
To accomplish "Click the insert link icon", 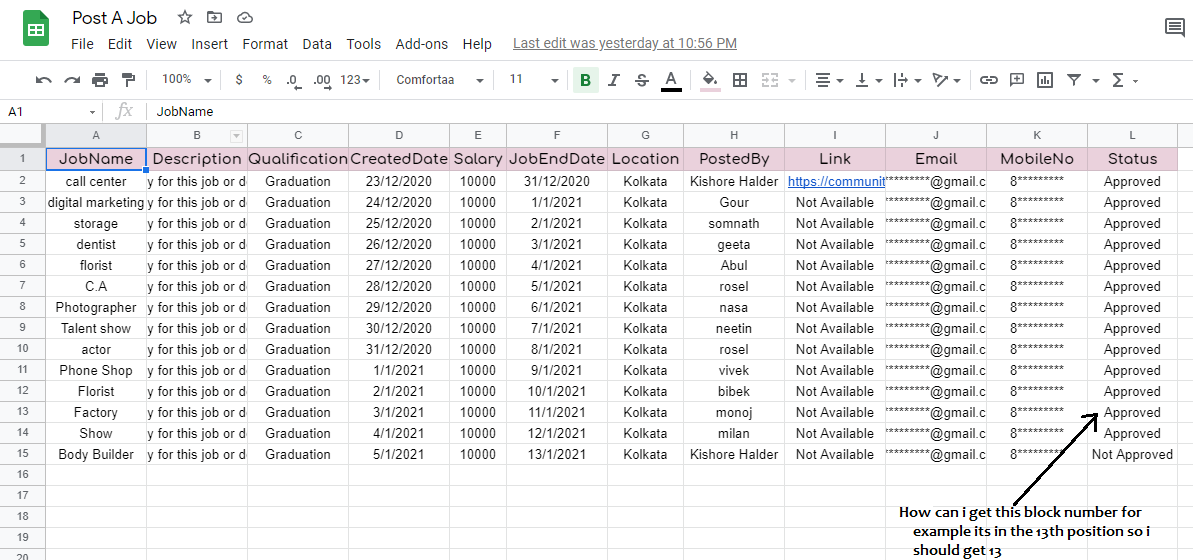I will pos(988,80).
